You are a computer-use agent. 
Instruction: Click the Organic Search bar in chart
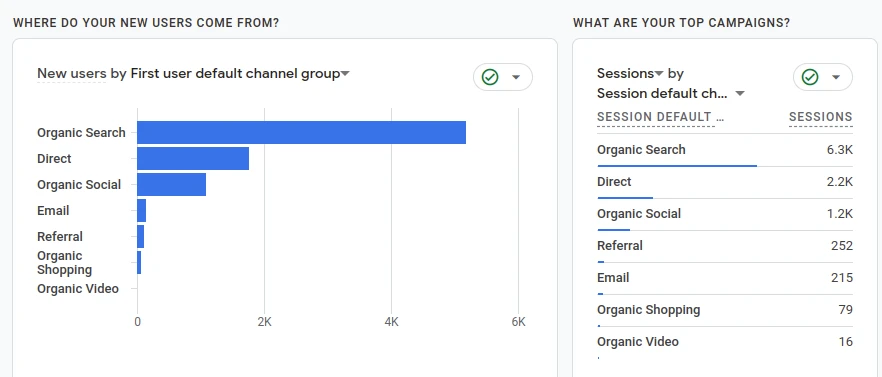[302, 132]
